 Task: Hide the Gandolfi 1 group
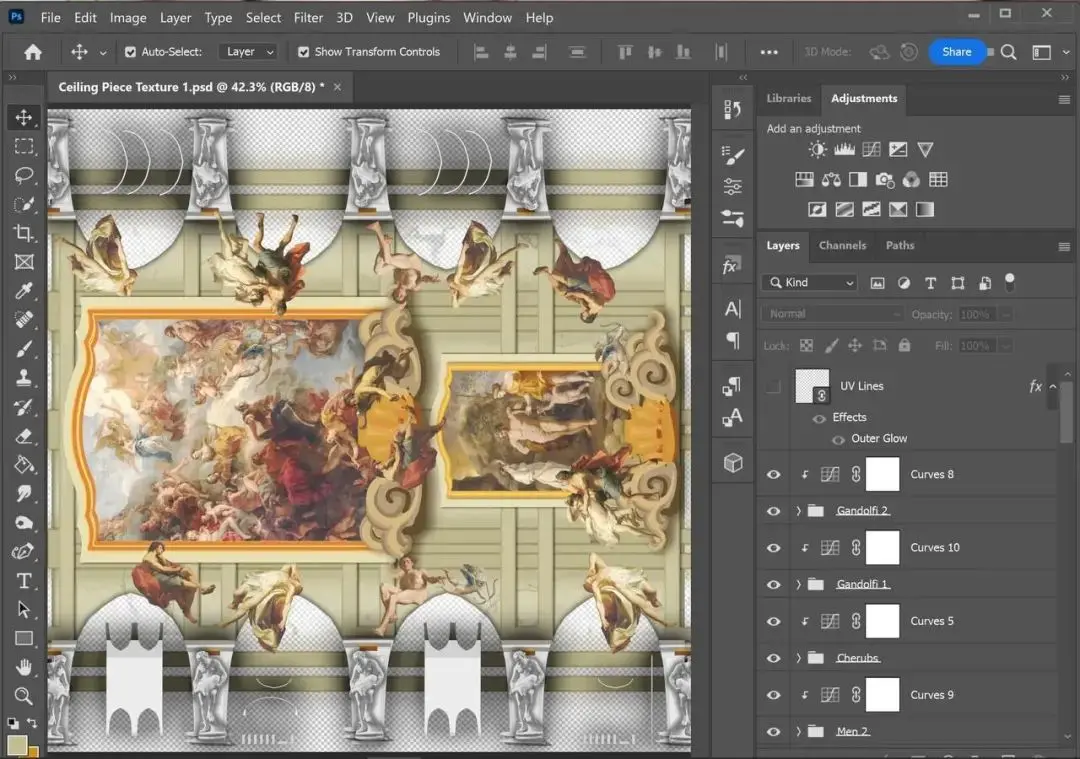[x=773, y=585]
